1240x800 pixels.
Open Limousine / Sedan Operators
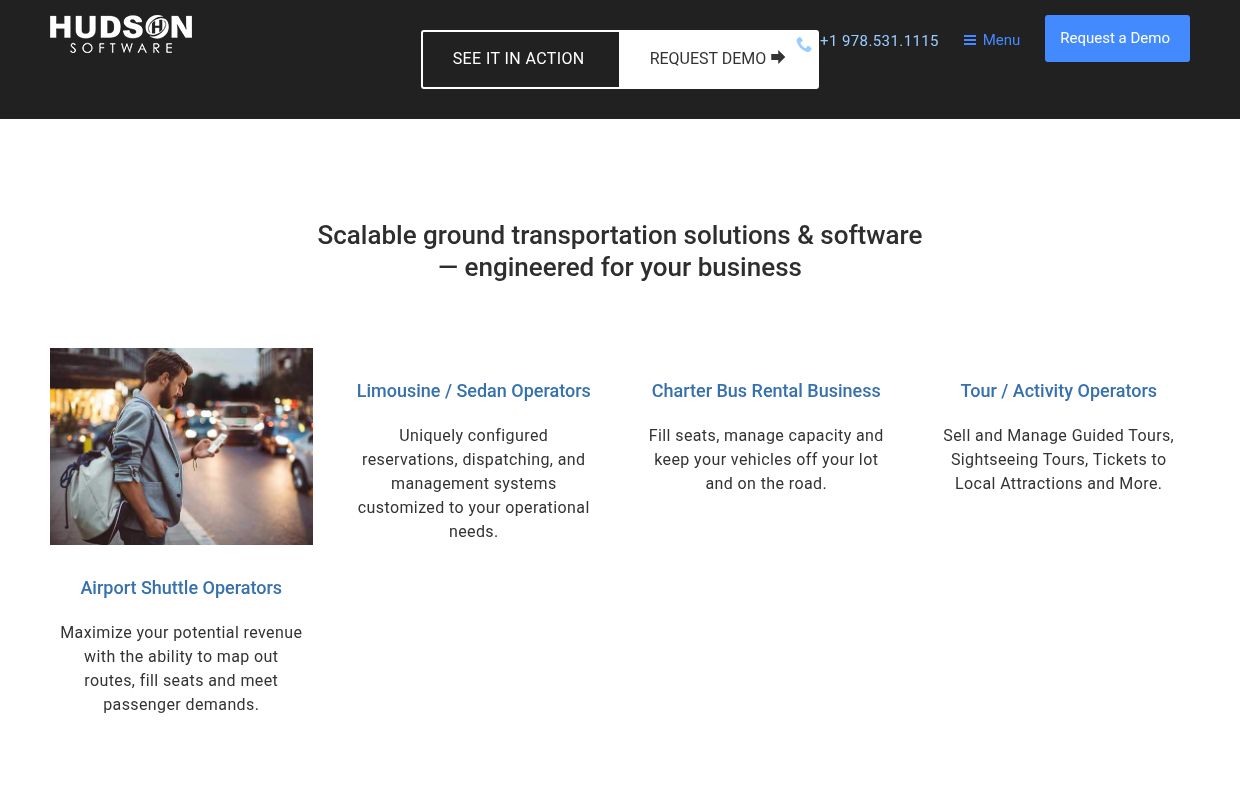[473, 390]
